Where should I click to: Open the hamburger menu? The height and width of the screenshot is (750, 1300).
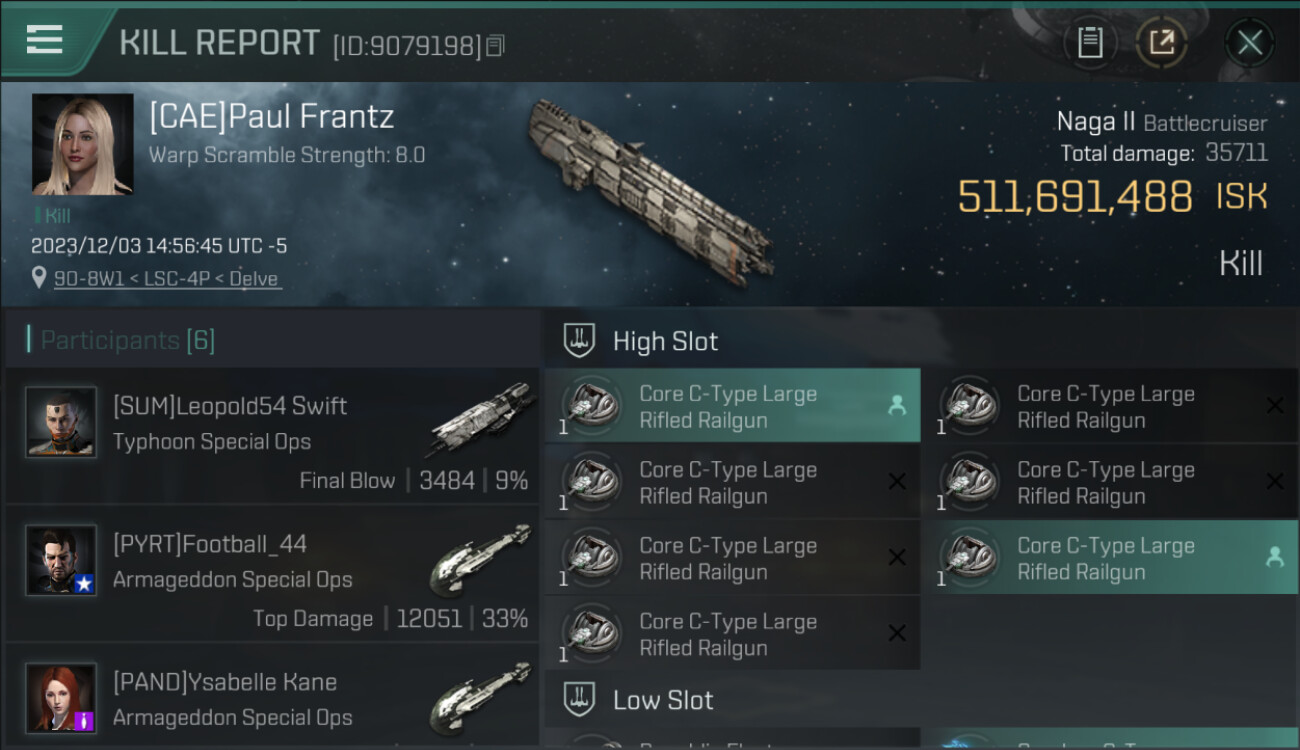[x=45, y=40]
